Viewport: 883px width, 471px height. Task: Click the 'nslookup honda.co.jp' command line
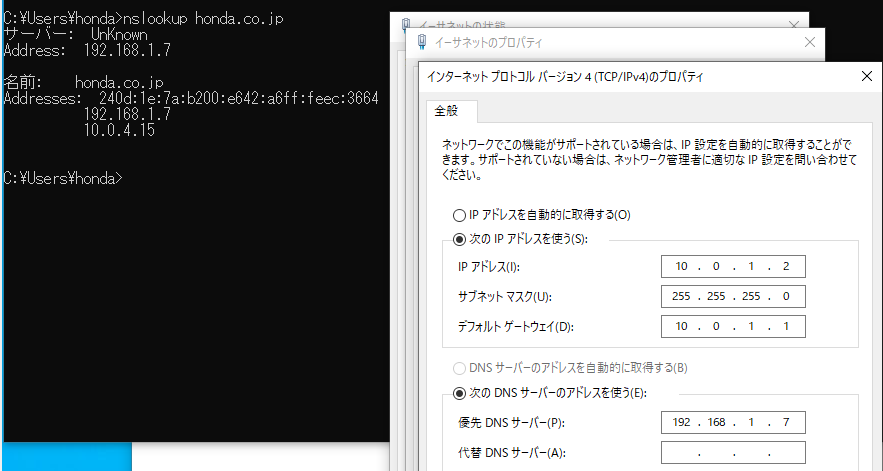coord(143,19)
